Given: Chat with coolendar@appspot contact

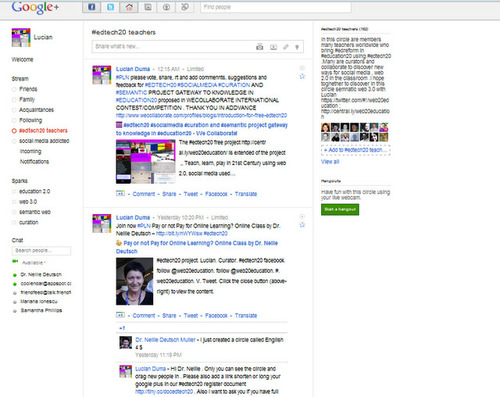Looking at the screenshot, I should point(46,283).
